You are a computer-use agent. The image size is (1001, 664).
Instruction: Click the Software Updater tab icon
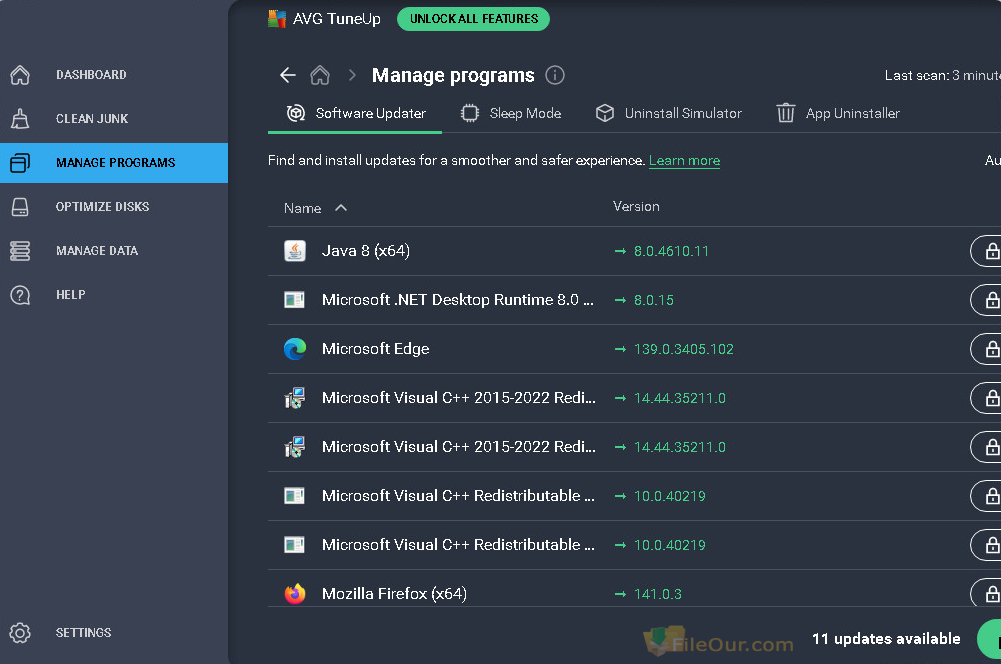point(296,114)
